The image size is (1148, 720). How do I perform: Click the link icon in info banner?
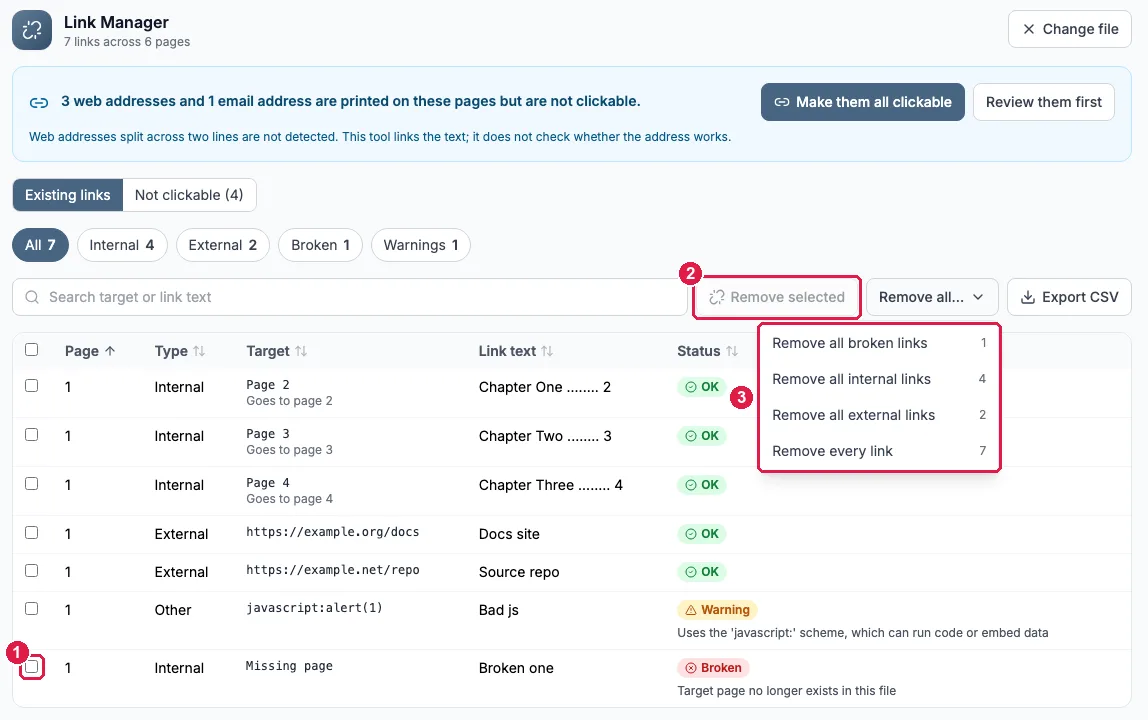(39, 103)
